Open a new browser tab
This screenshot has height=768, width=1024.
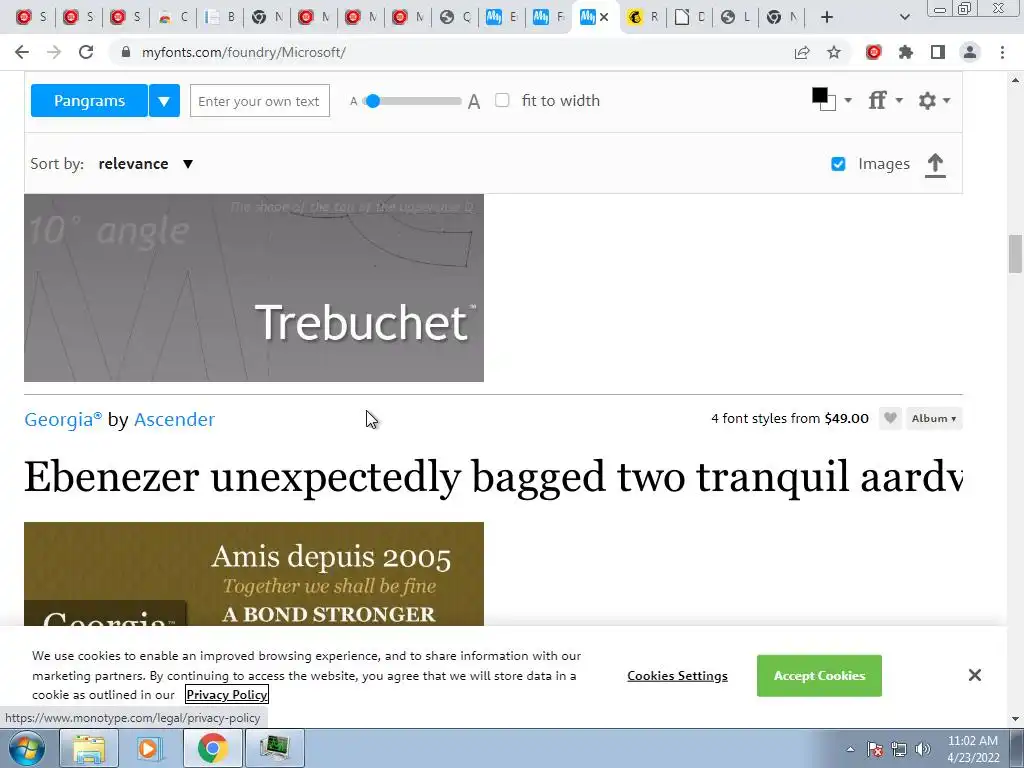click(x=827, y=17)
